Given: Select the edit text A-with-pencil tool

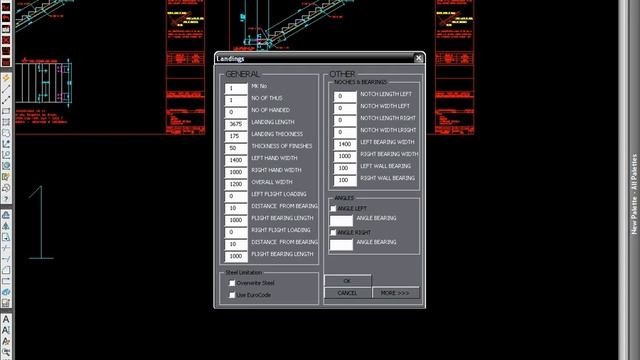Looking at the screenshot, I should click(6, 341).
